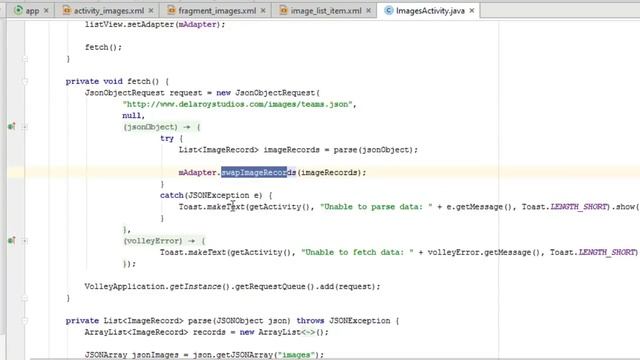Screen dimensions: 640x360
Task: Click Toast.LENGTH_SHORT in the fetch-error line
Action: click(x=593, y=252)
